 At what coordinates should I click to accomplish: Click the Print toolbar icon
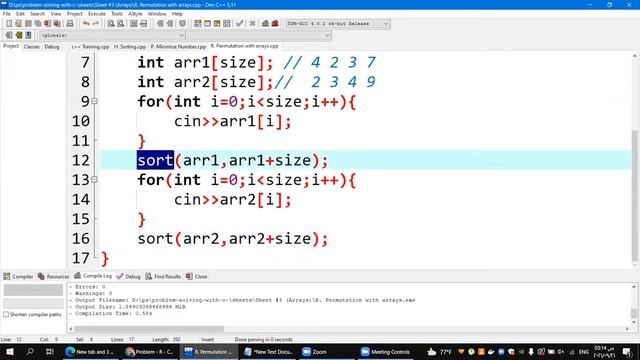pos(70,24)
